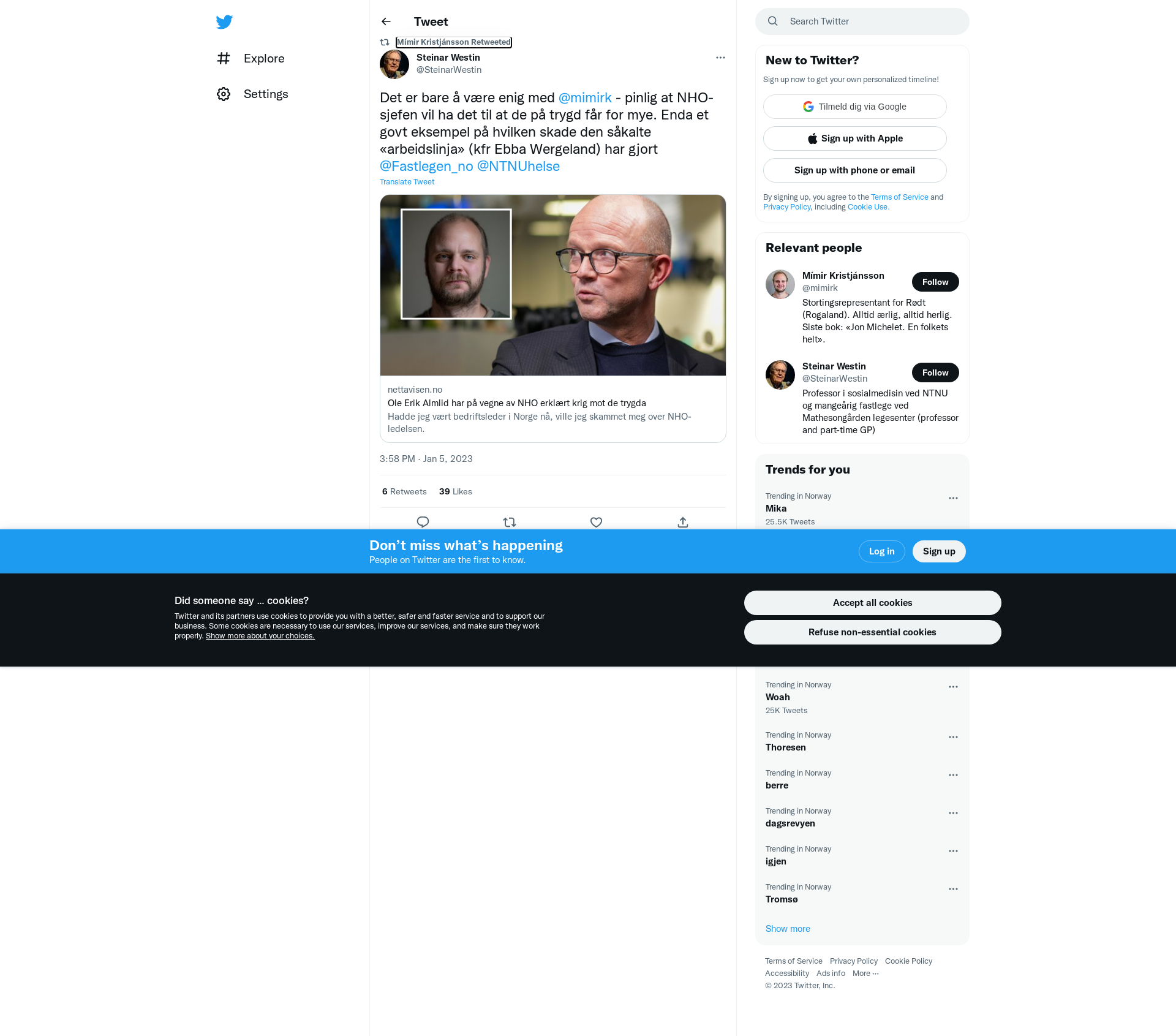Click the Translate Tweet link
The height and width of the screenshot is (1036, 1176).
pos(407,182)
